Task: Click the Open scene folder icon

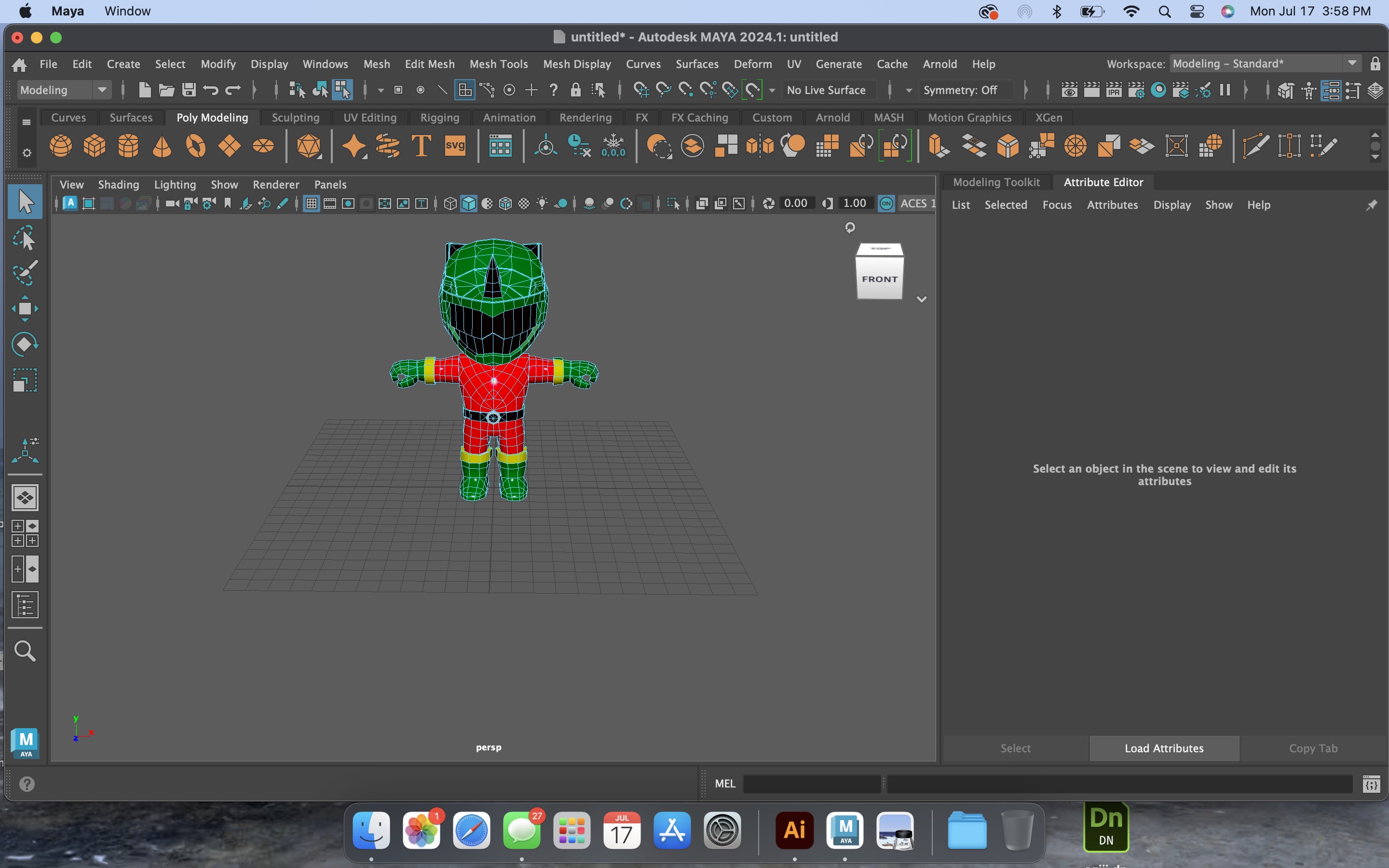Action: [166, 90]
